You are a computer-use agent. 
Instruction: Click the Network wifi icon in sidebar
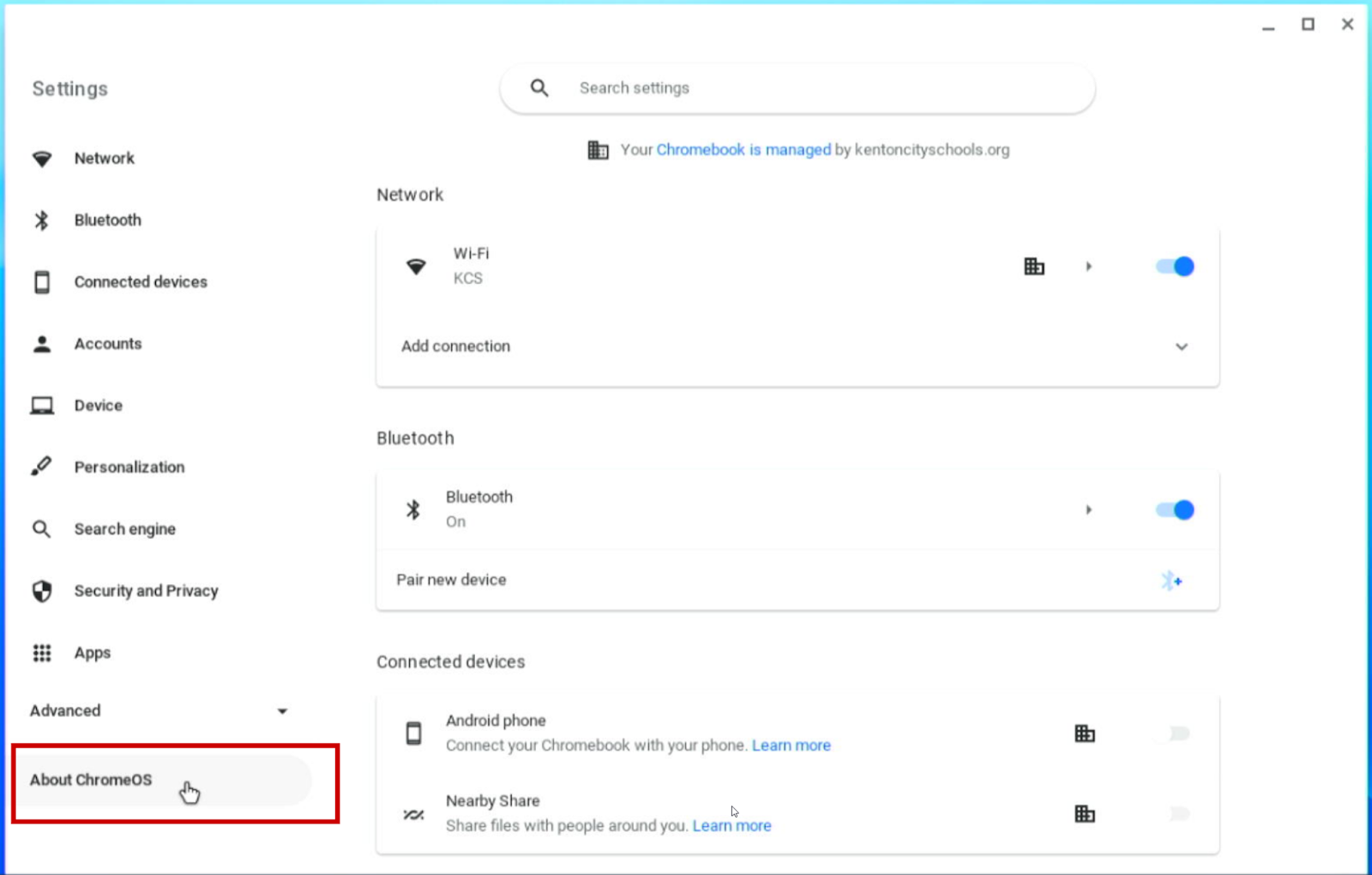[x=42, y=159]
